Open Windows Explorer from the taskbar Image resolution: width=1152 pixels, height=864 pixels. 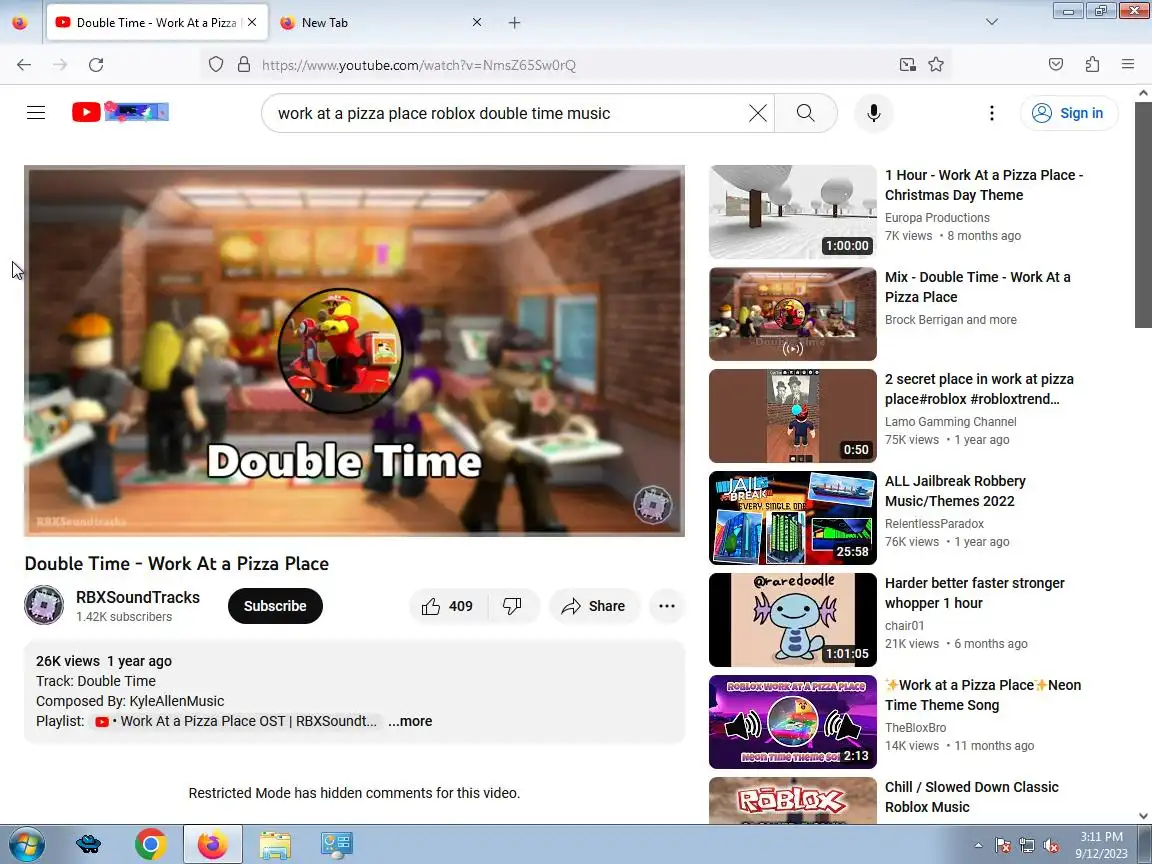[275, 844]
